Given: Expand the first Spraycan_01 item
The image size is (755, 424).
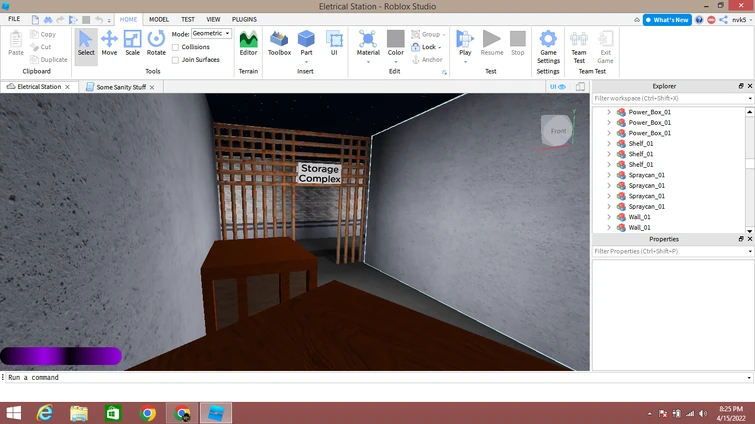Looking at the screenshot, I should coord(609,175).
